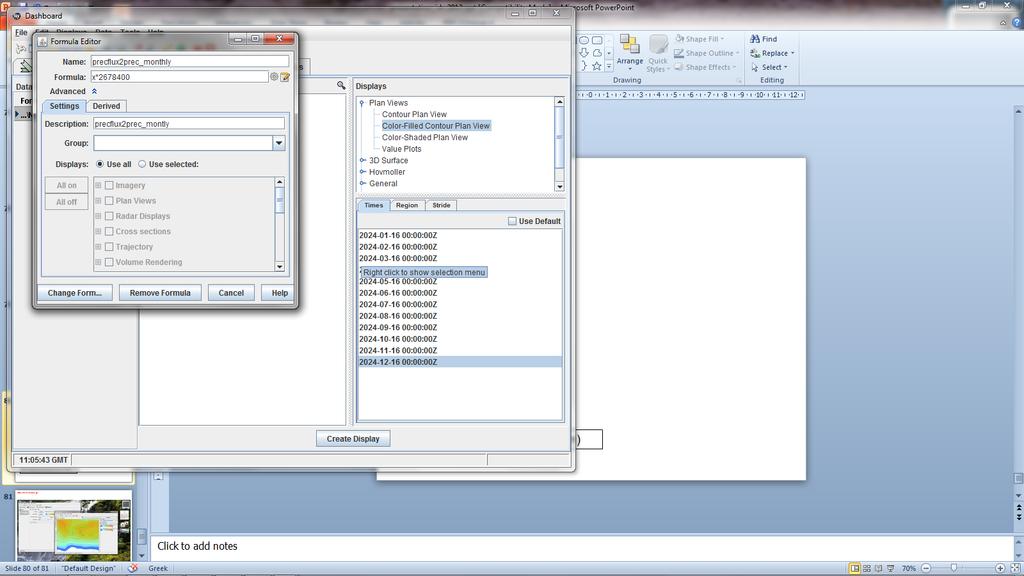Click the search magnifier icon in Dashboard
Screen dimensions: 1024x576
pos(341,86)
